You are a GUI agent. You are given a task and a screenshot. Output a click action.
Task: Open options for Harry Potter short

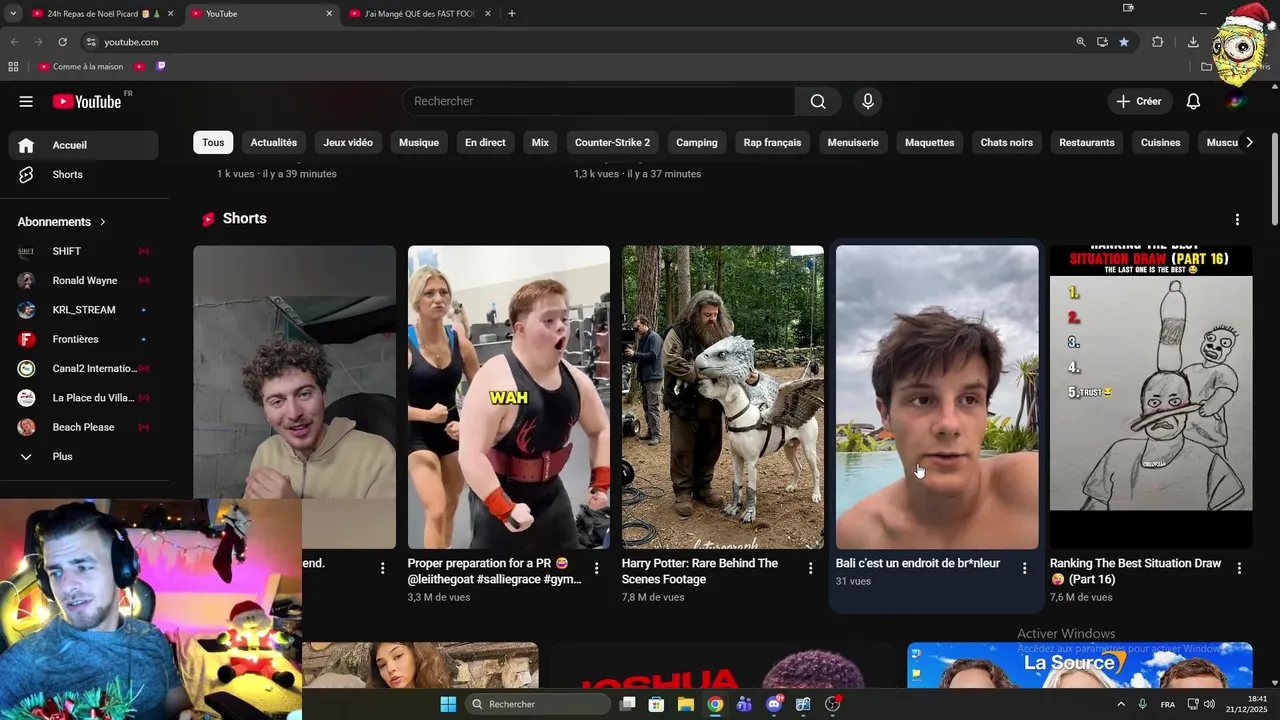tap(811, 568)
